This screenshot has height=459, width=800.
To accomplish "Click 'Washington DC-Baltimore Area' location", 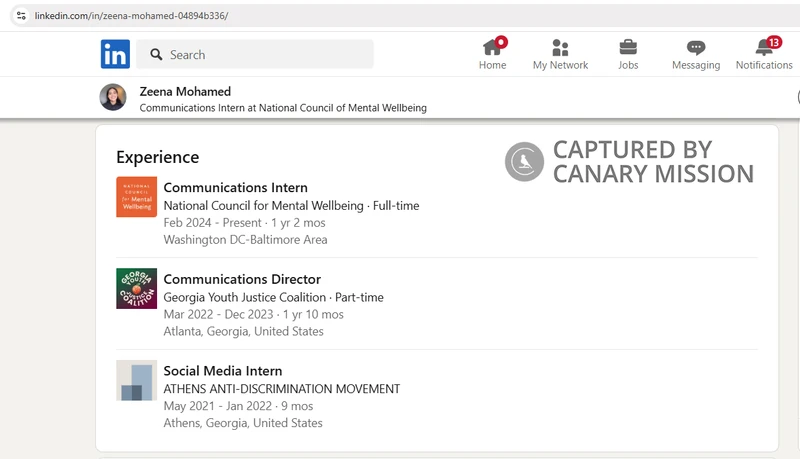I will [245, 240].
